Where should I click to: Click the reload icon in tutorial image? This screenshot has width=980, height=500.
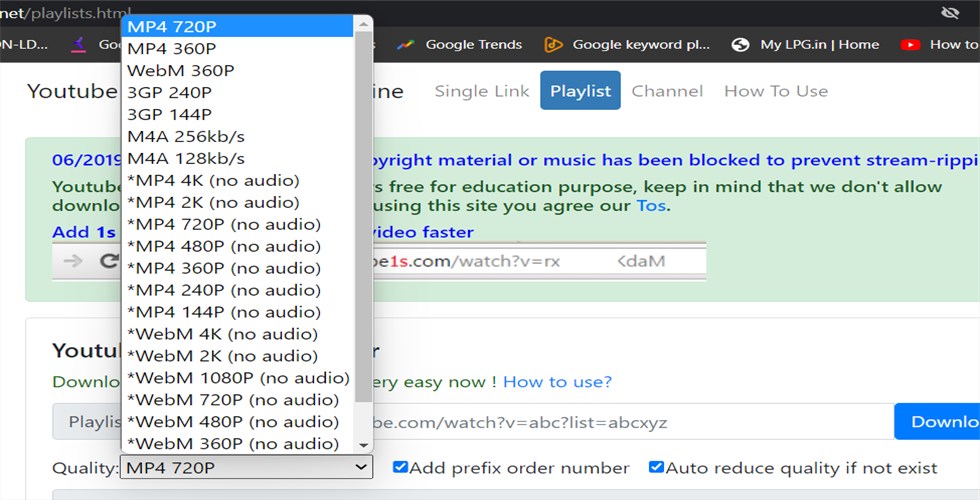click(x=108, y=261)
